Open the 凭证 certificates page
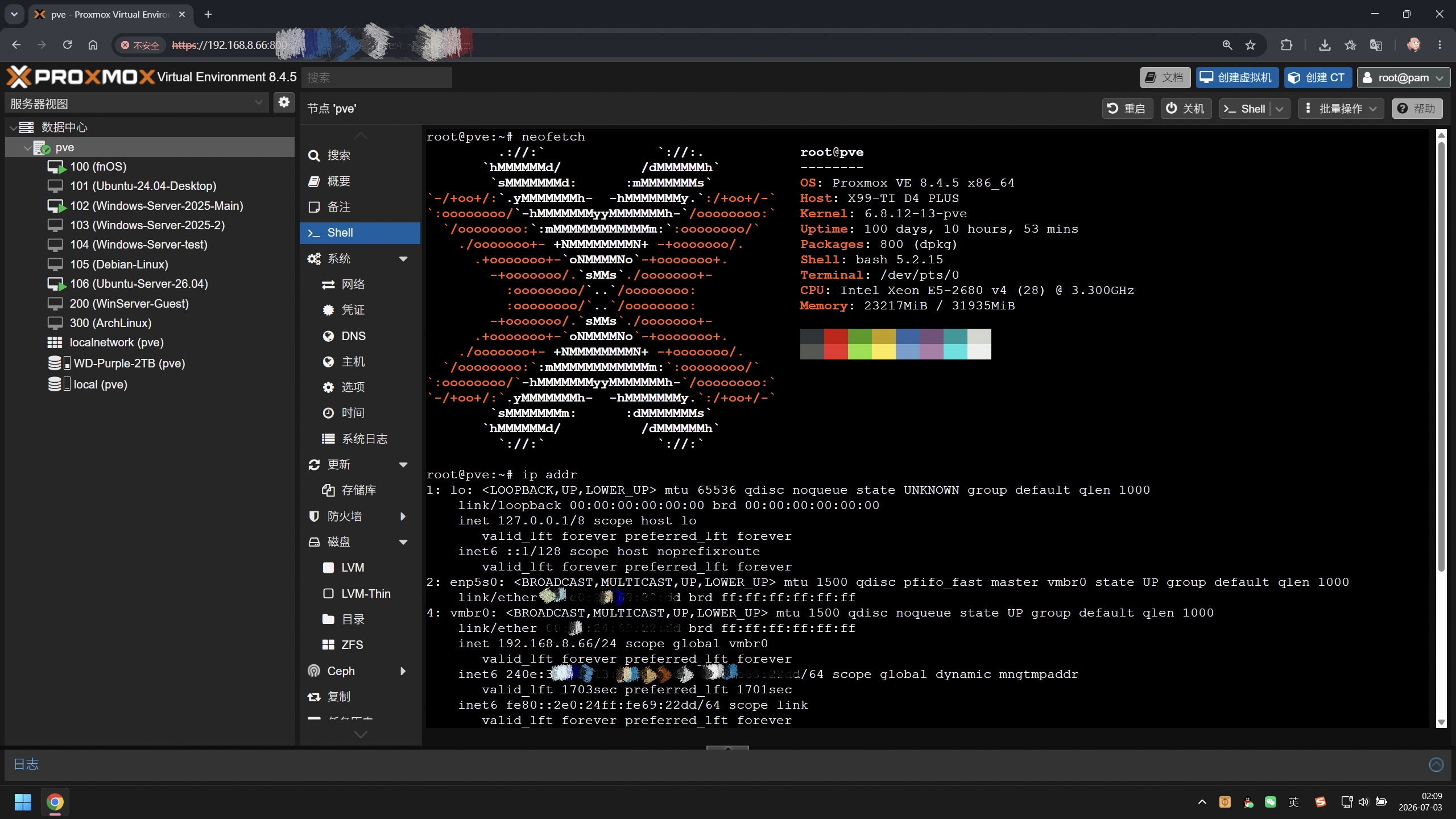This screenshot has height=819, width=1456. pos(359,310)
